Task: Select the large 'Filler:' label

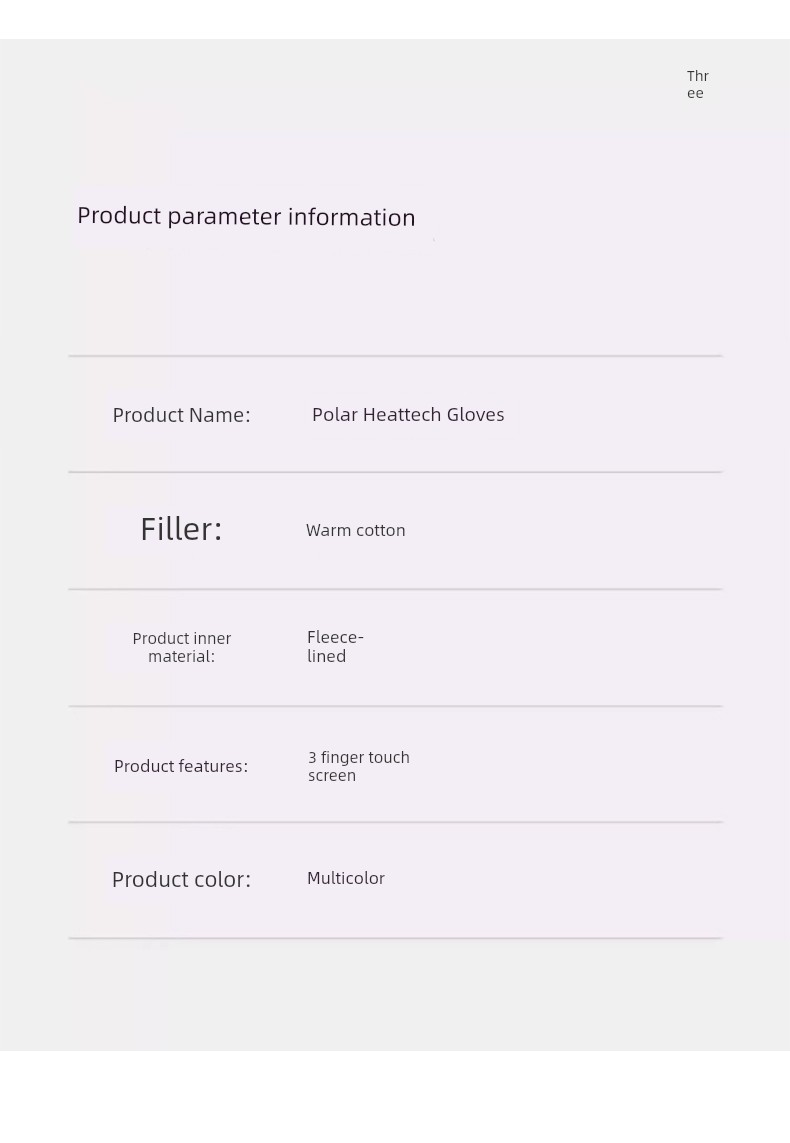Action: coord(181,529)
